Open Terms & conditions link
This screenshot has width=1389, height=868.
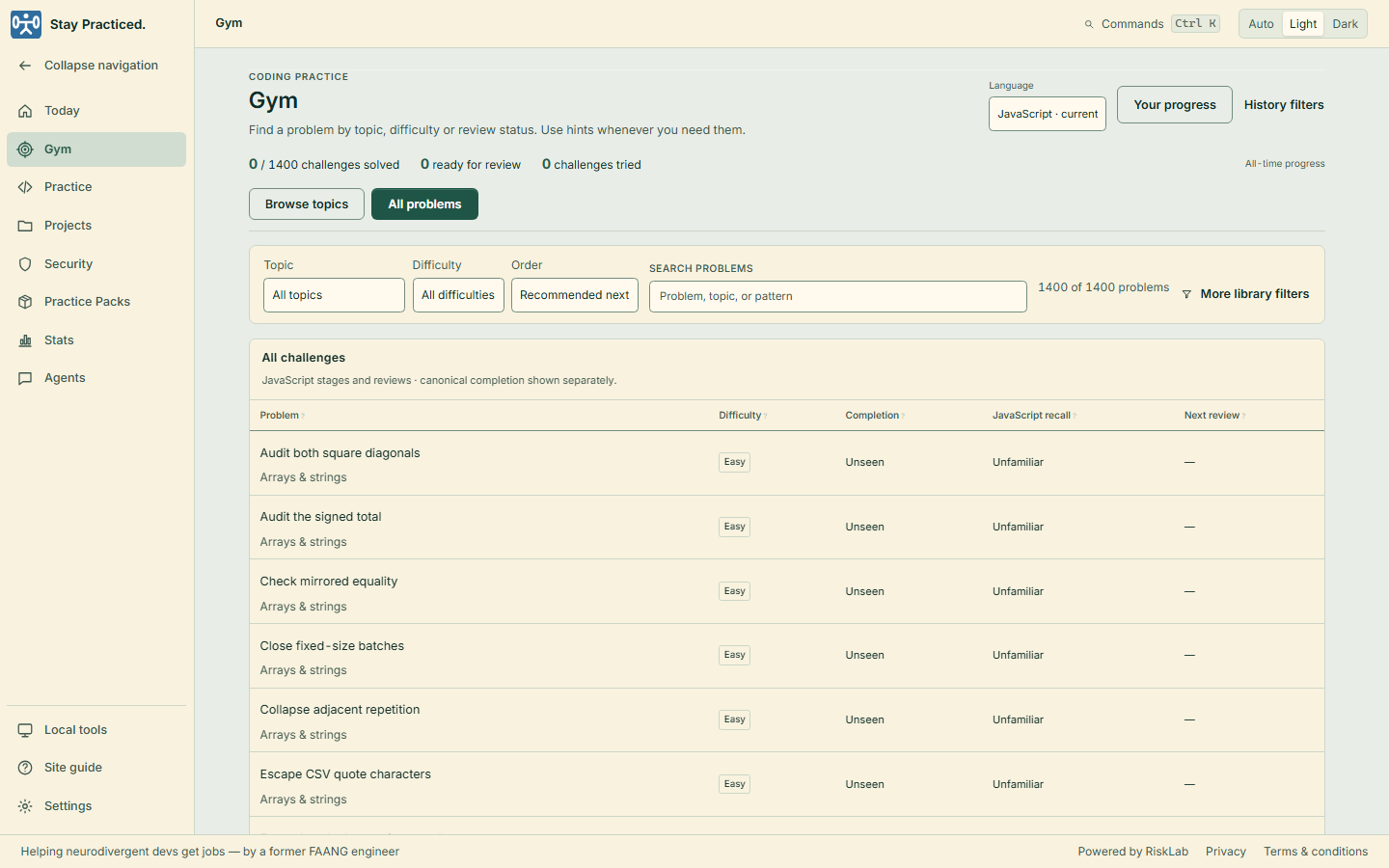pos(1316,852)
